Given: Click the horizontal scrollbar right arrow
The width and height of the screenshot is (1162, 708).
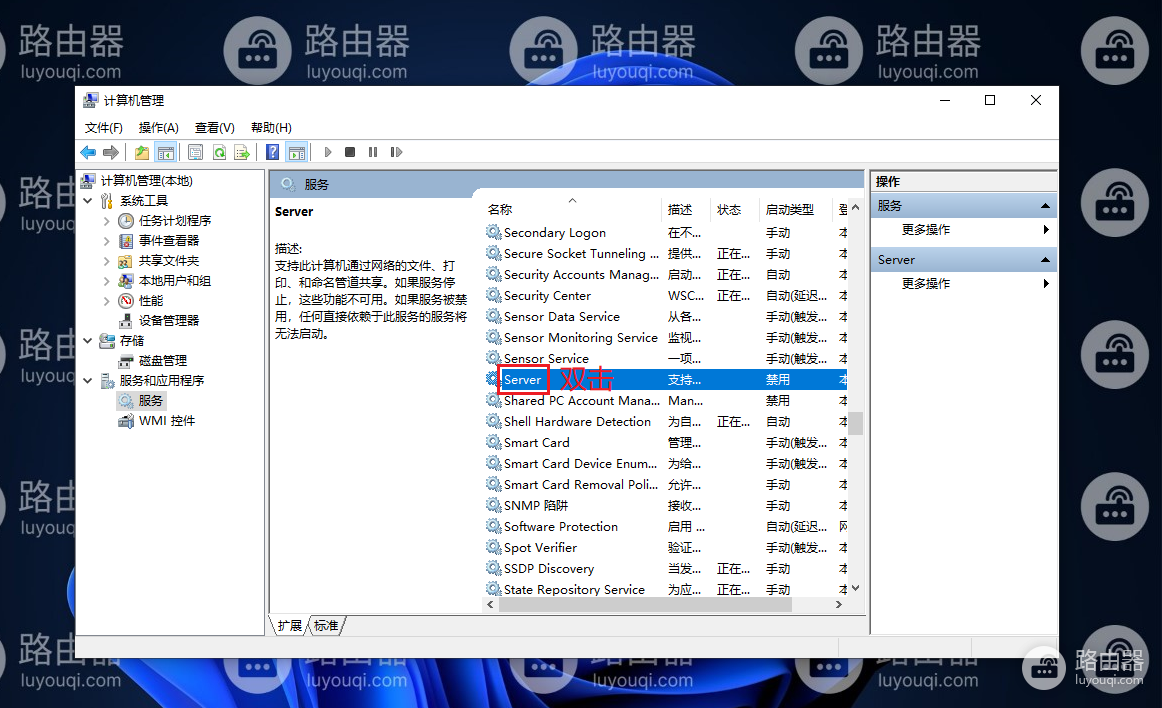Looking at the screenshot, I should click(839, 605).
